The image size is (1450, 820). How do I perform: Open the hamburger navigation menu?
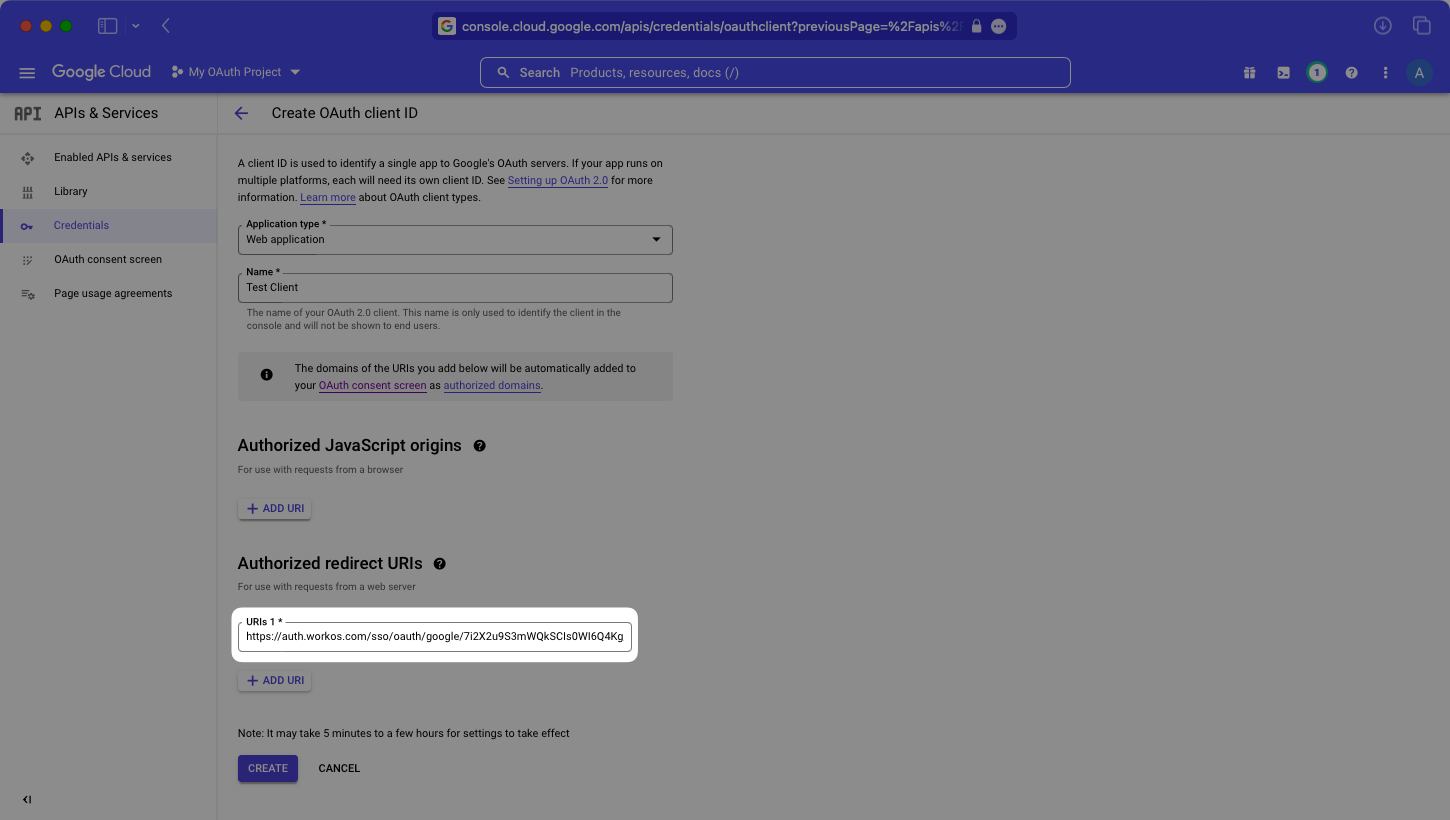(27, 73)
